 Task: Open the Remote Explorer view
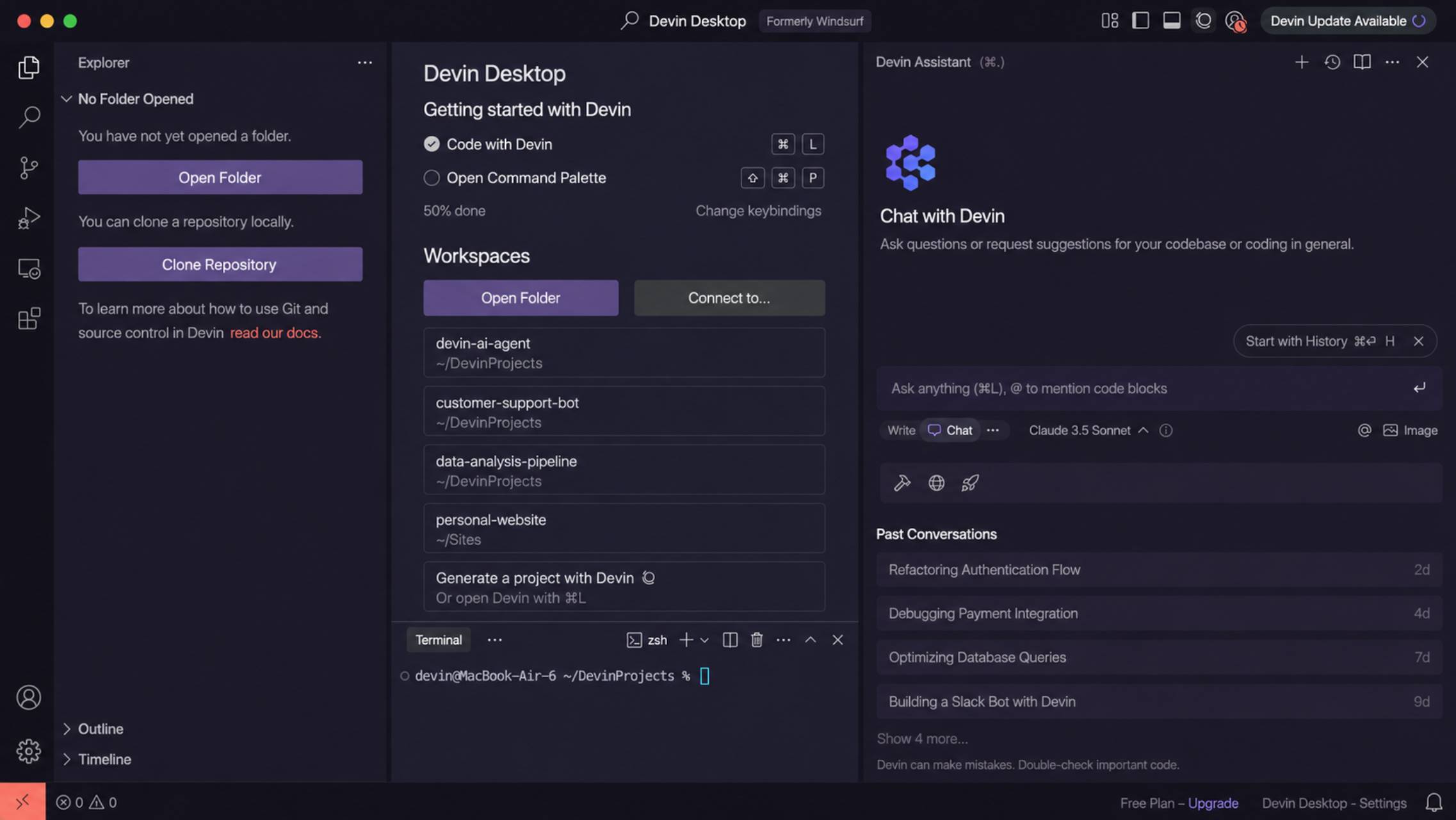pyautogui.click(x=28, y=268)
